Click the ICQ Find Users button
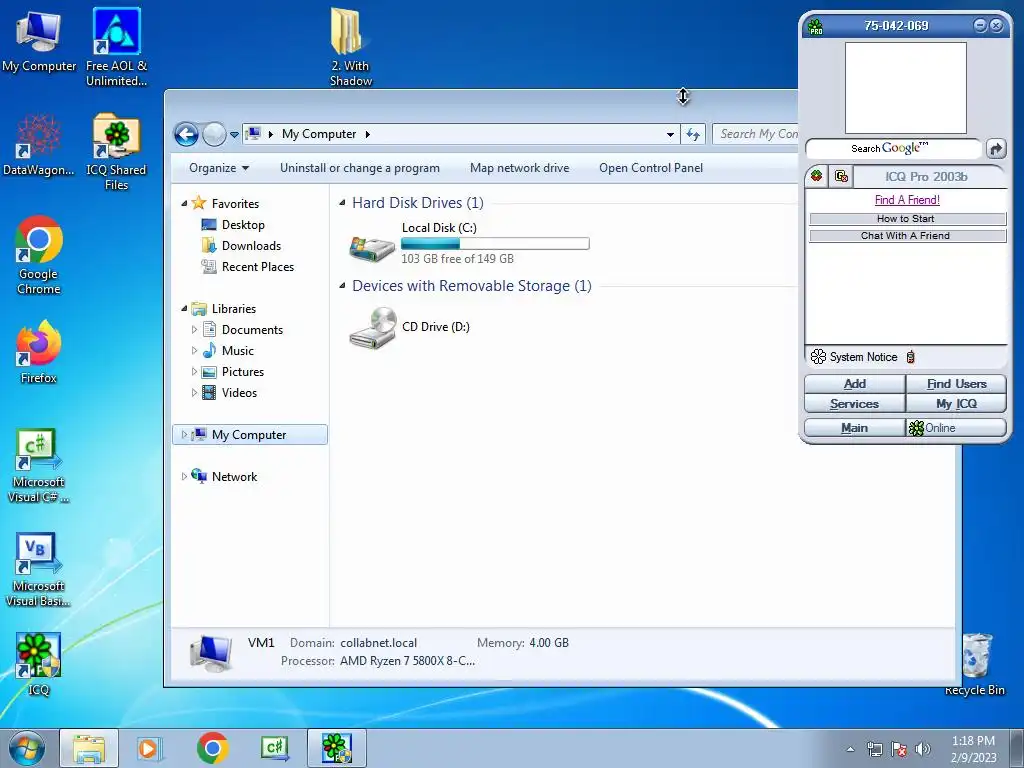The height and width of the screenshot is (768, 1024). [957, 384]
